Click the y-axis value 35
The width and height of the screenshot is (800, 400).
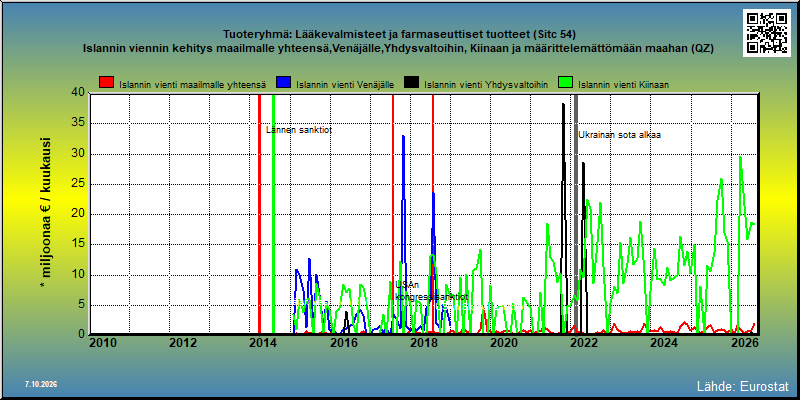pos(78,123)
